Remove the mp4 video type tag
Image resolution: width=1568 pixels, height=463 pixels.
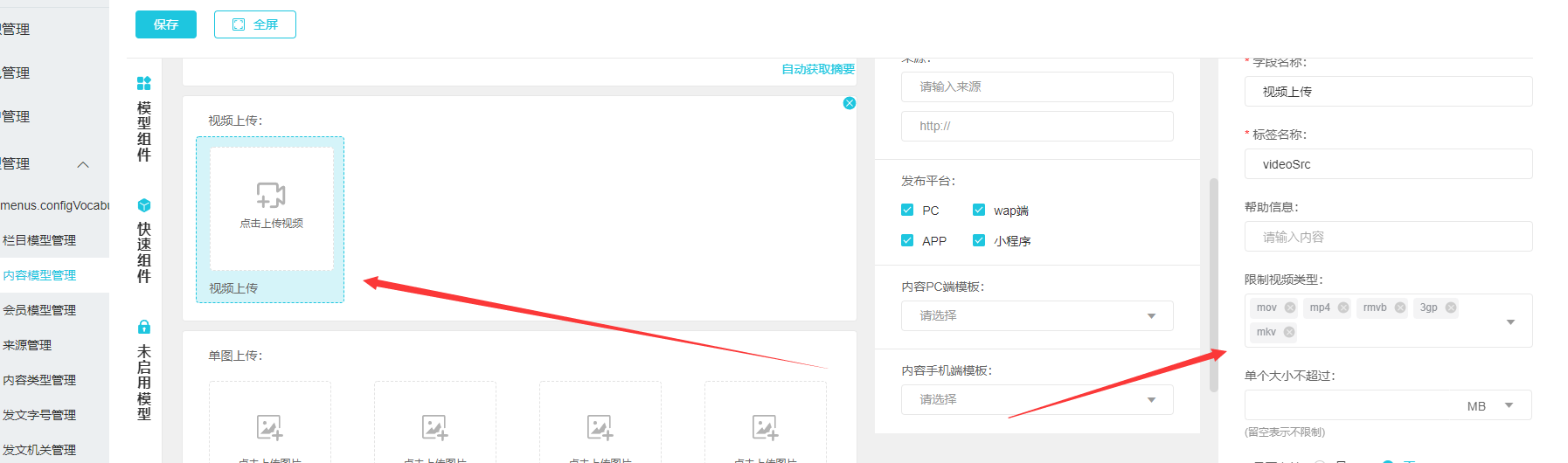(1343, 308)
